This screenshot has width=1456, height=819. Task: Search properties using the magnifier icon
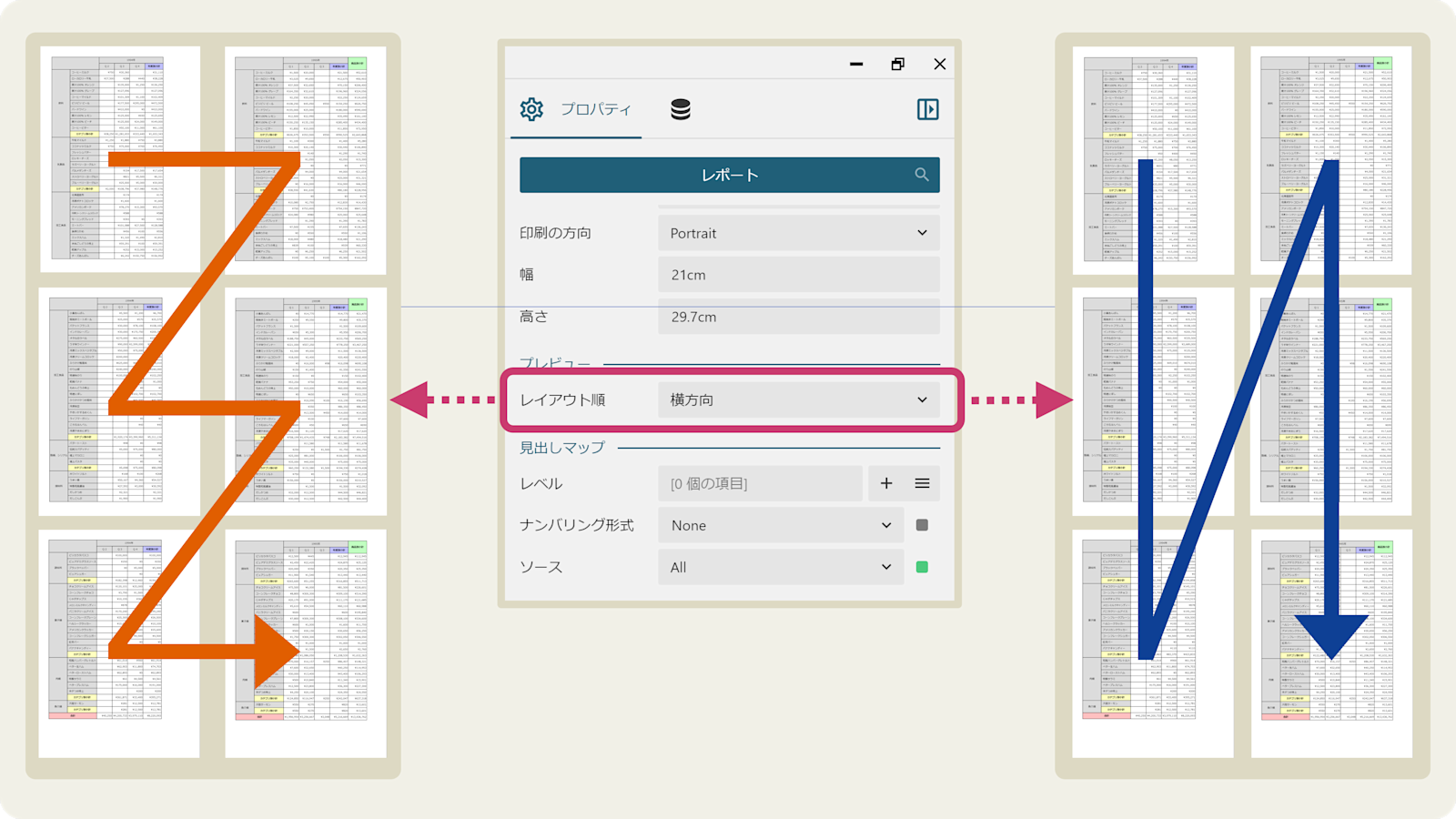click(922, 175)
